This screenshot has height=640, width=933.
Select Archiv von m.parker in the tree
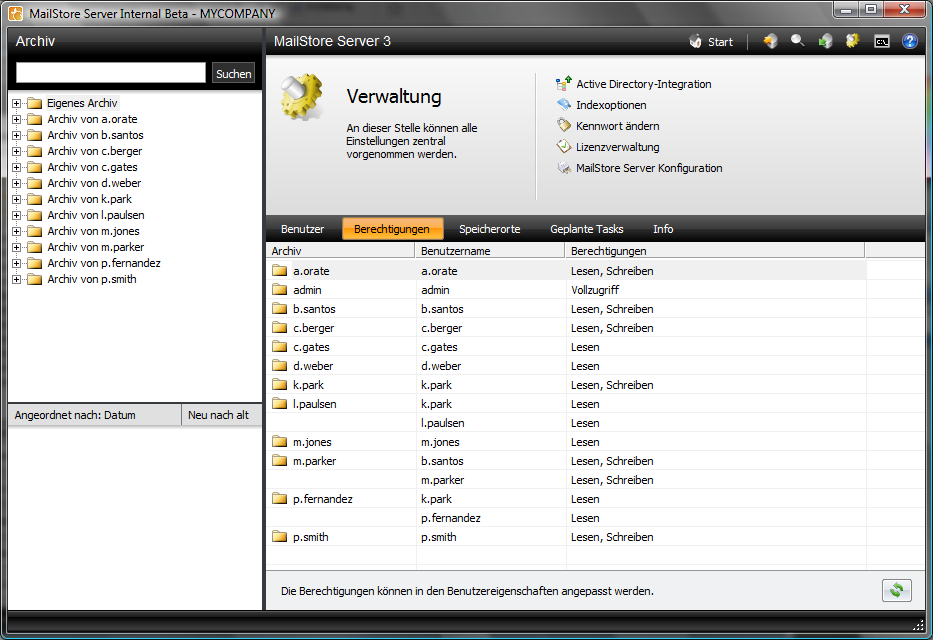pyautogui.click(x=95, y=247)
